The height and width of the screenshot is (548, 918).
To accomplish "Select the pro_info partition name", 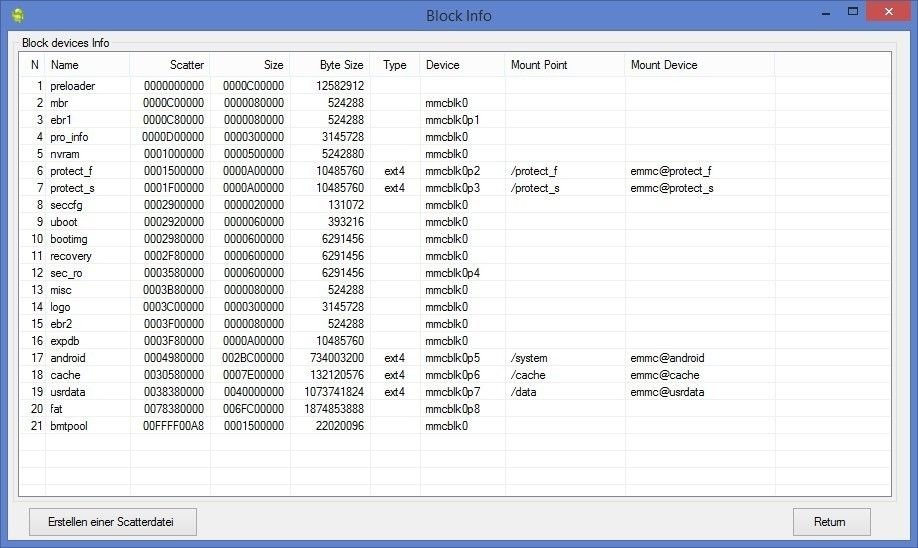I will [x=69, y=137].
